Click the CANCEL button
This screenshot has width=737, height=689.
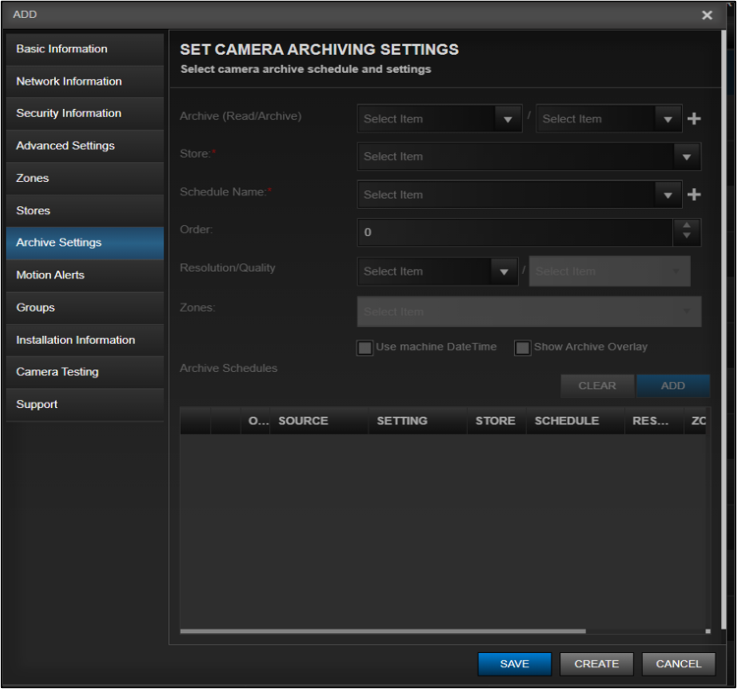click(x=678, y=664)
